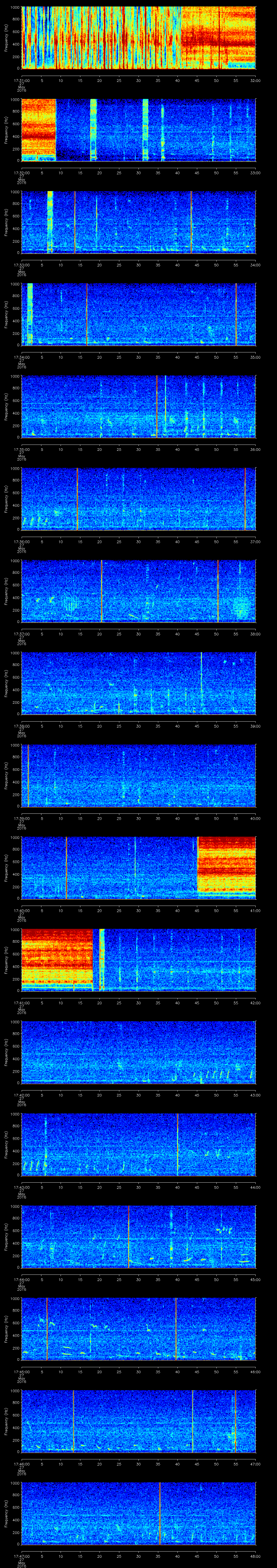This screenshot has width=277, height=1568.
Task: Select the orange noise block starting the 17:32 spectrogram
Action: click(38, 130)
